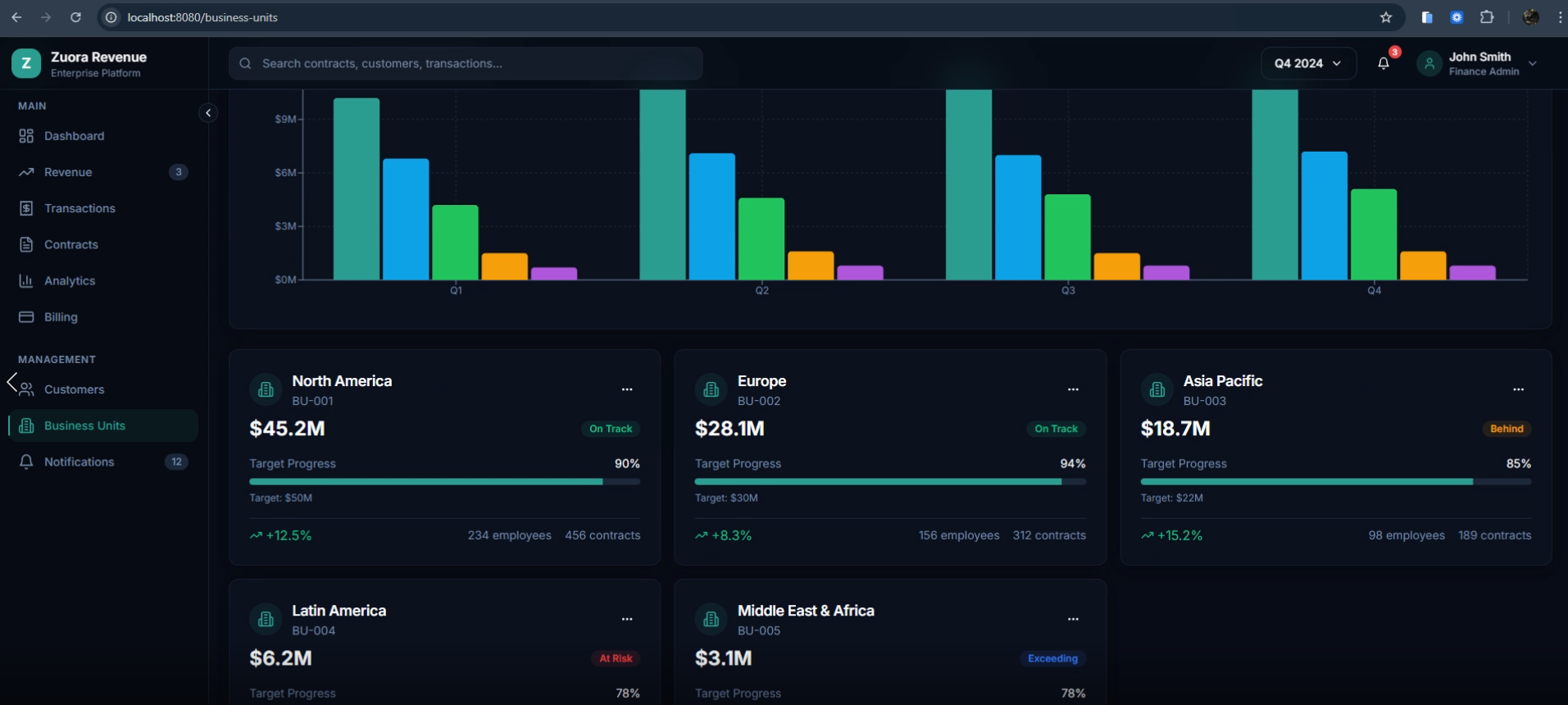Click John Smith avatar icon
1568x705 pixels.
coord(1429,63)
